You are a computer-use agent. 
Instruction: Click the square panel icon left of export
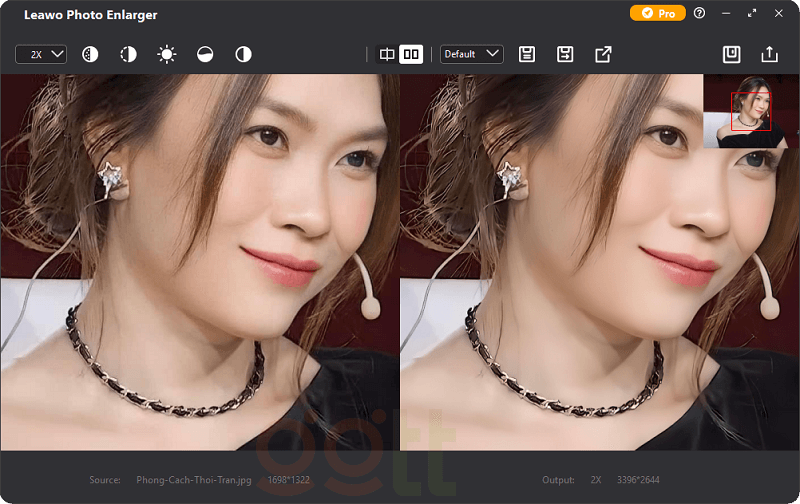(731, 54)
